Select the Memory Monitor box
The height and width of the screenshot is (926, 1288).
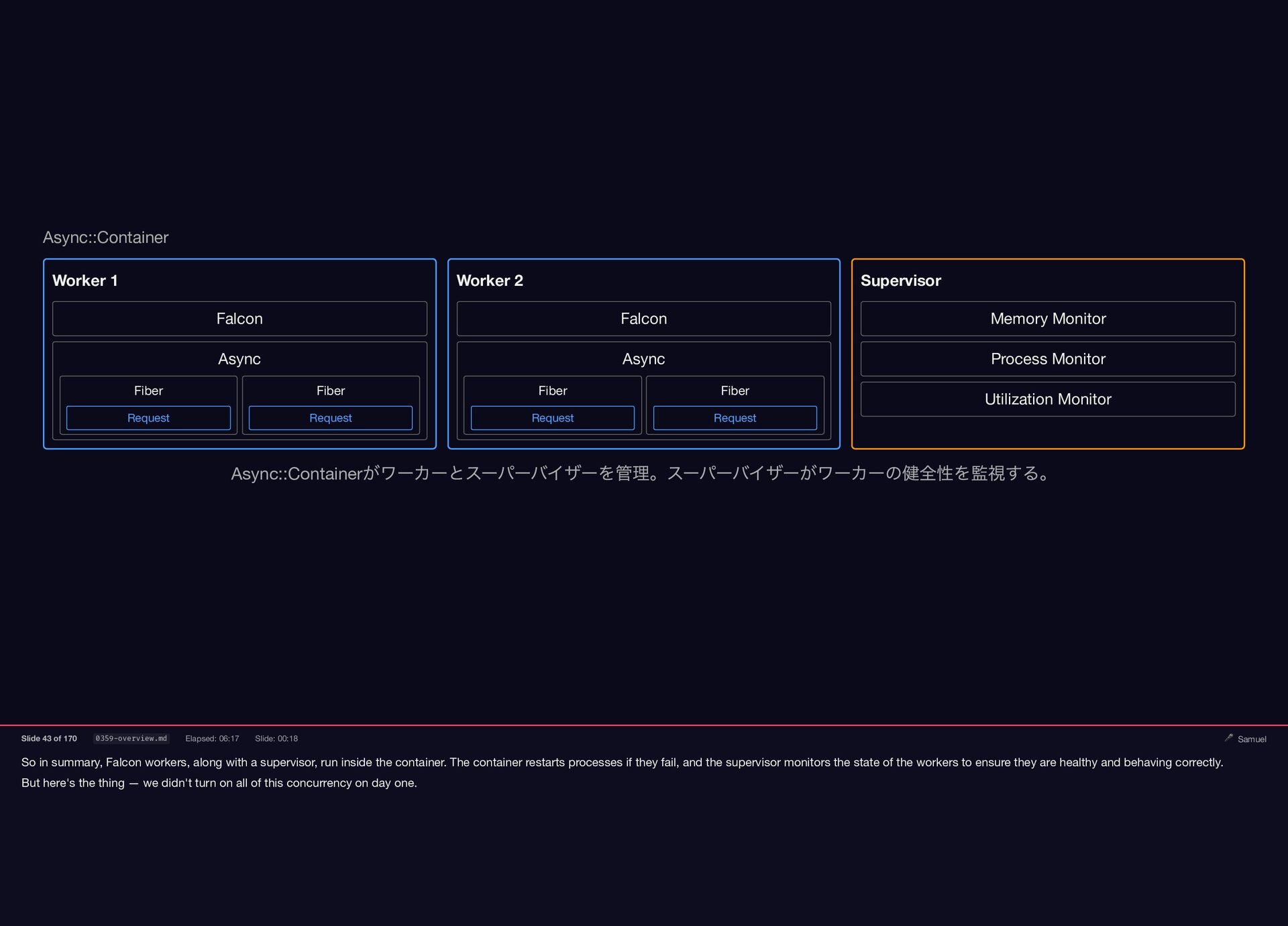tap(1047, 319)
